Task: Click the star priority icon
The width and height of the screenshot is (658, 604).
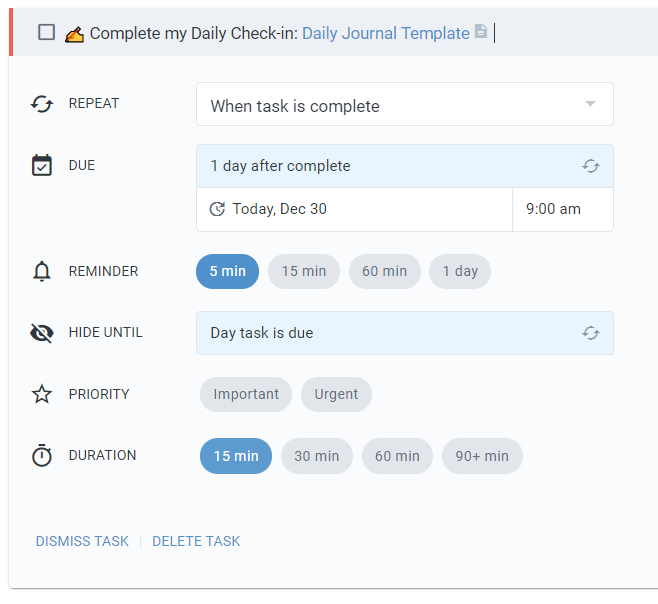Action: (x=41, y=394)
